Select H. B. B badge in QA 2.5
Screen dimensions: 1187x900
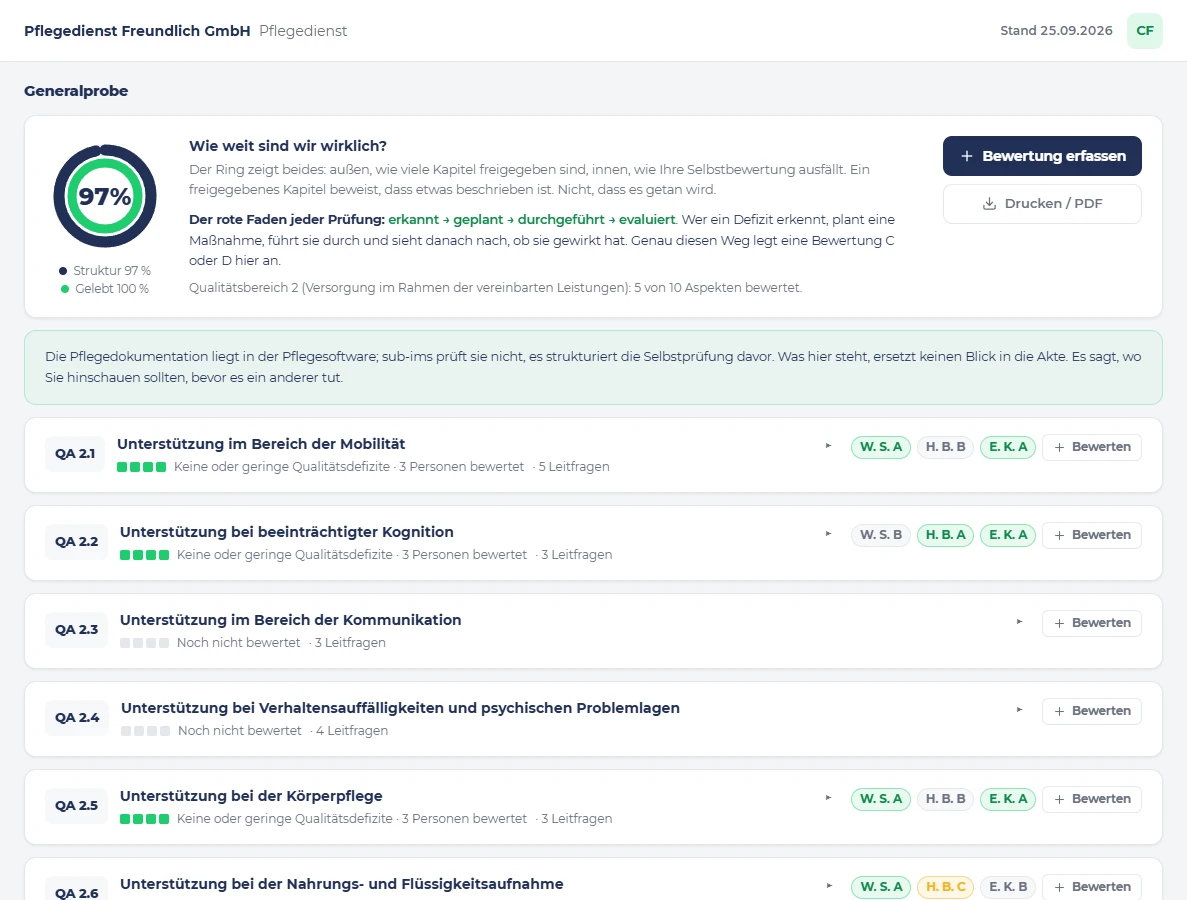click(946, 799)
